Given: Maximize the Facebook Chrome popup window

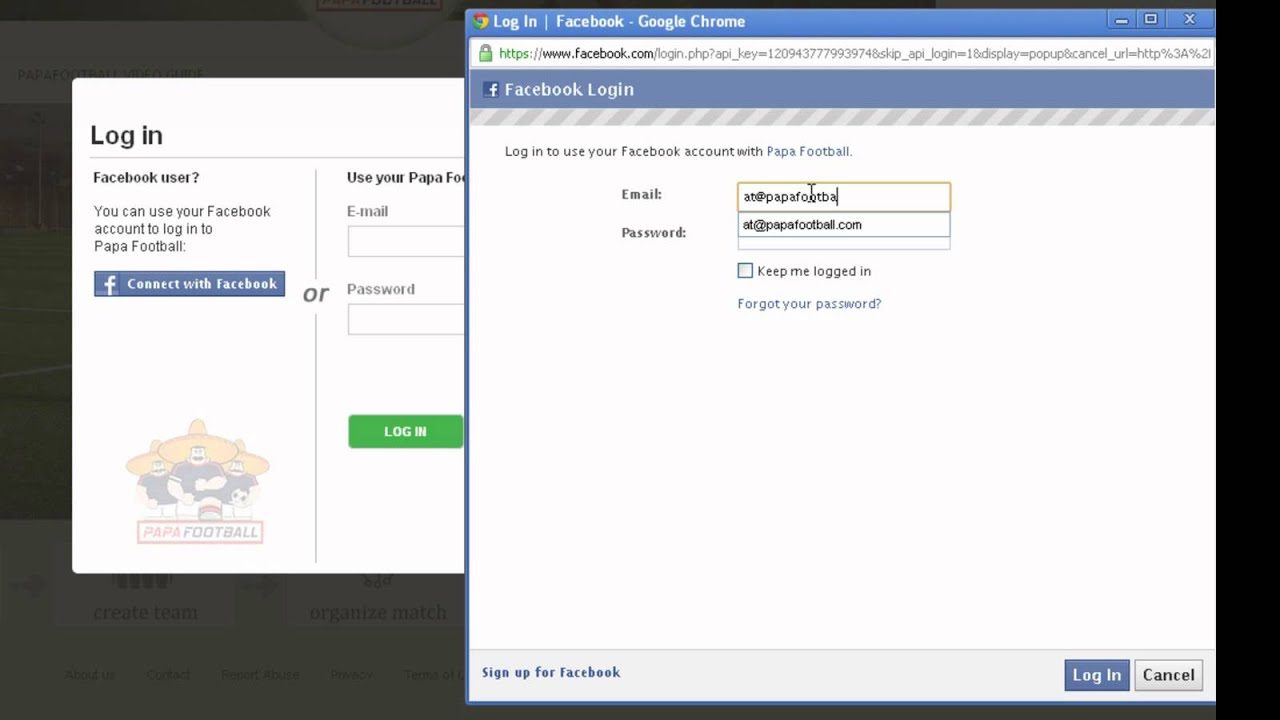Looking at the screenshot, I should click(x=1150, y=20).
